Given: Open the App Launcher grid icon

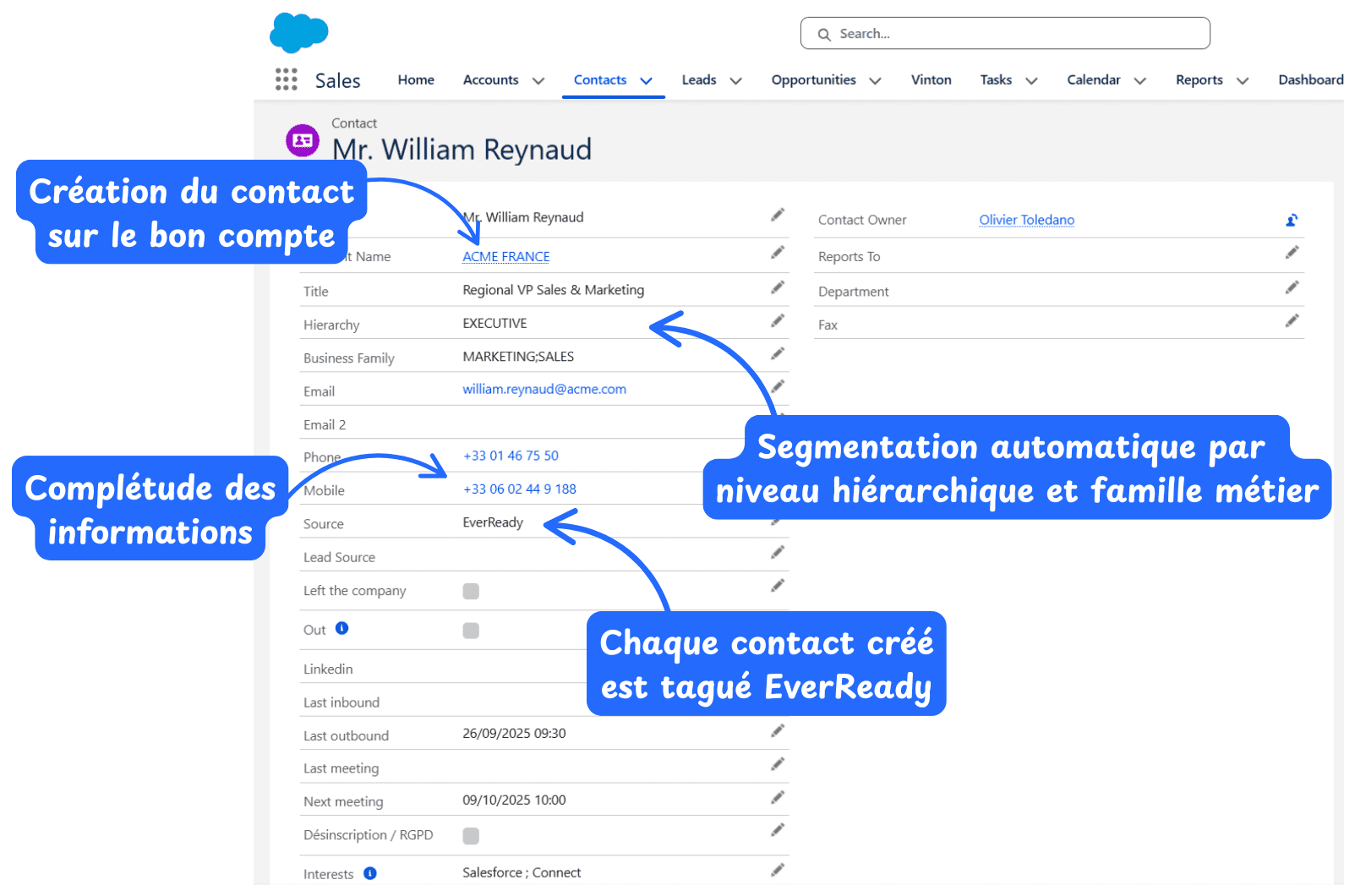Looking at the screenshot, I should (287, 79).
